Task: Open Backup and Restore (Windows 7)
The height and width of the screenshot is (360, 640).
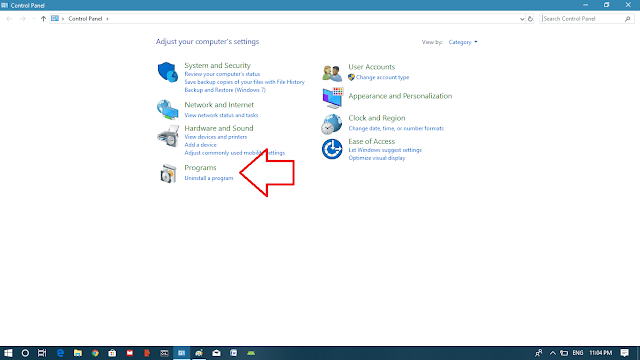Action: click(225, 90)
